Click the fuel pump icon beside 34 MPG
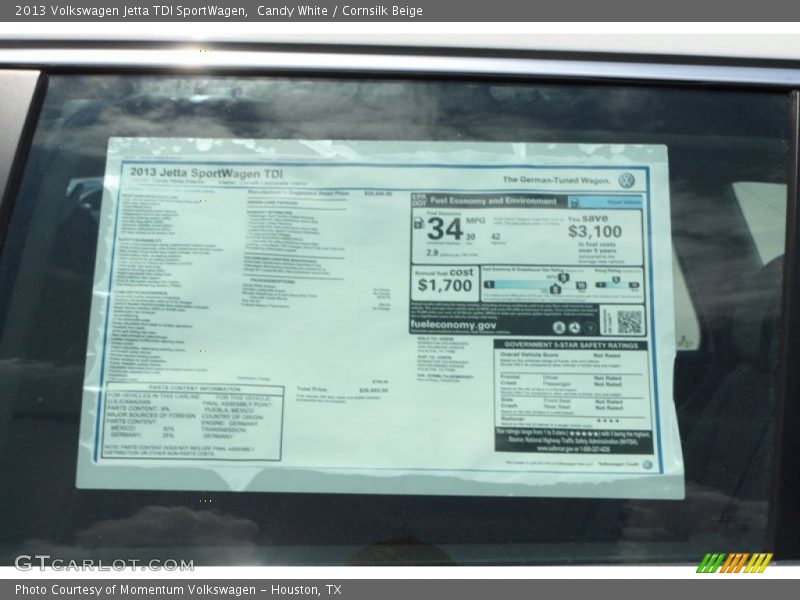Screen dimensions: 800x600 click(418, 223)
